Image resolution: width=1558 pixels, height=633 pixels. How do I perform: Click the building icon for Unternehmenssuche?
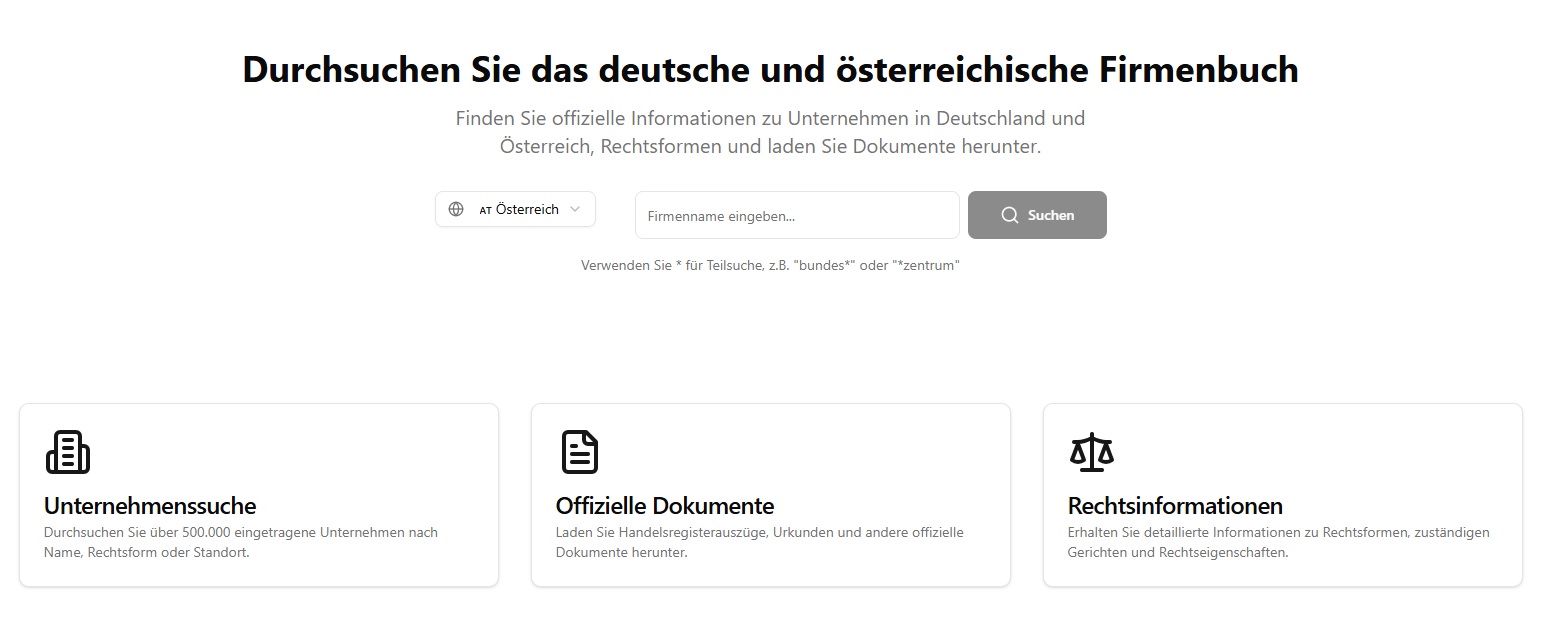click(68, 452)
